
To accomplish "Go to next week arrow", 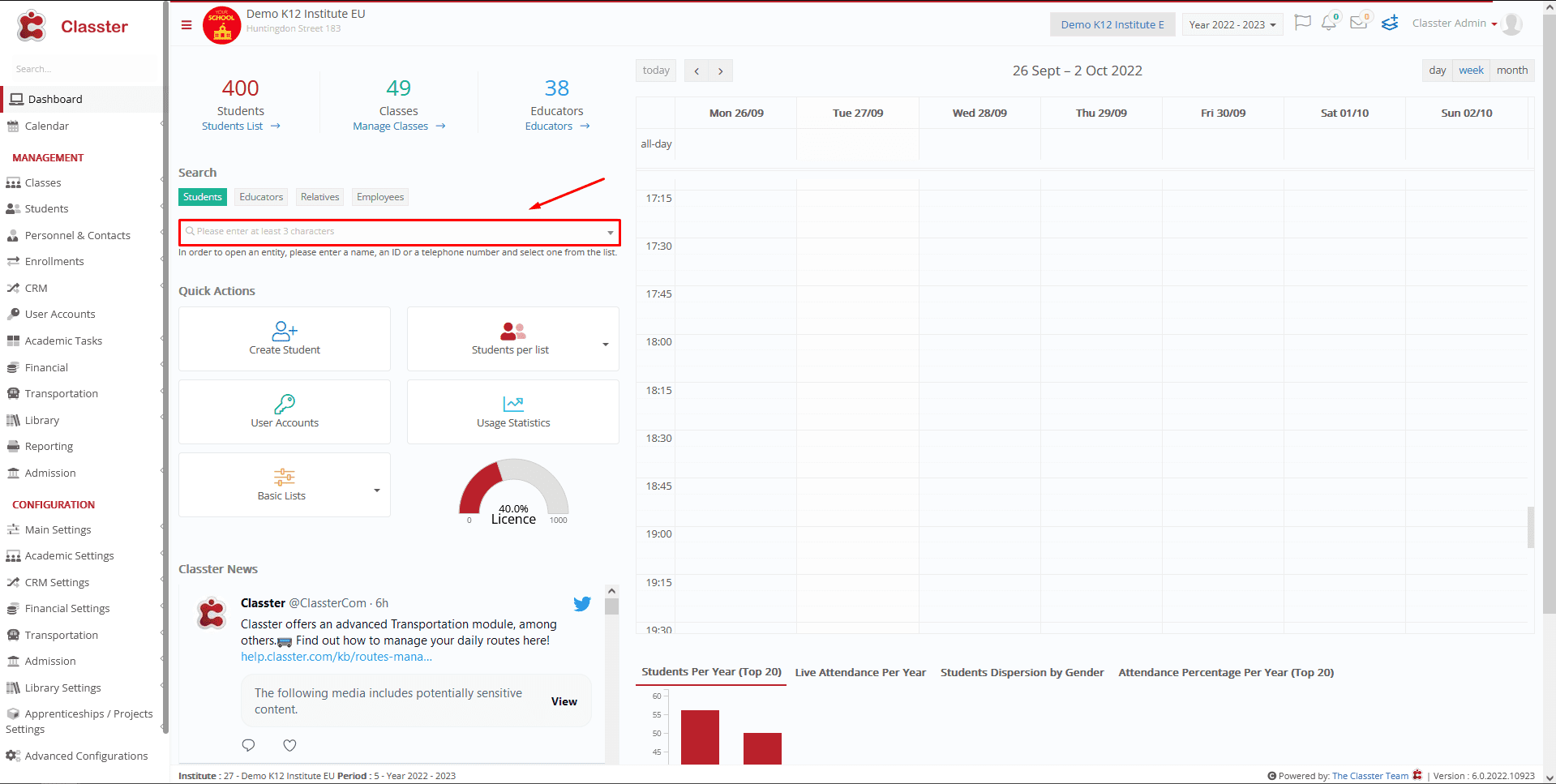I will click(721, 71).
